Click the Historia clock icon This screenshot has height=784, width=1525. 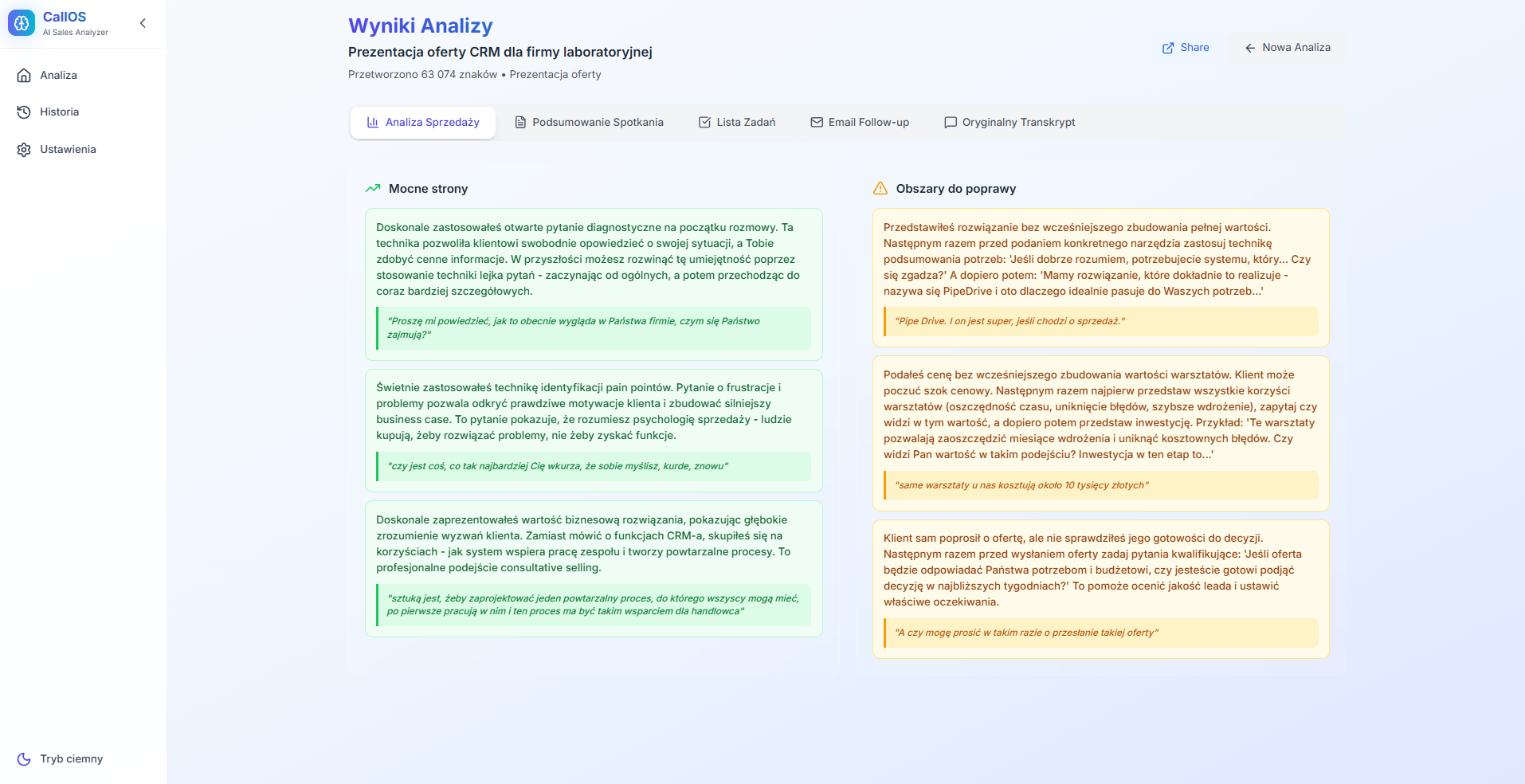24,112
